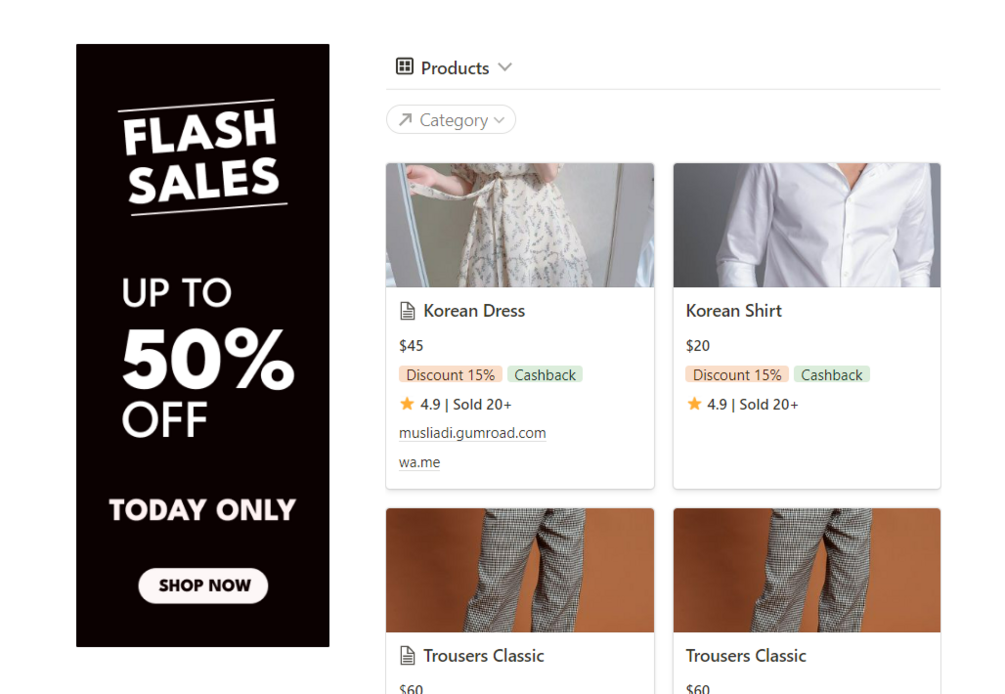Click the Products gallery view icon
Screen dimensions: 1005x694
click(x=404, y=67)
